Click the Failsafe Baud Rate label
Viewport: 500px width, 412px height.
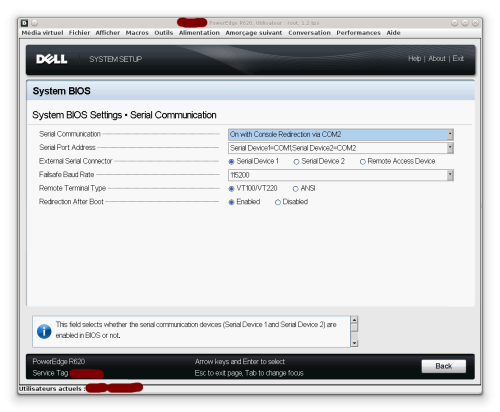pyautogui.click(x=66, y=174)
